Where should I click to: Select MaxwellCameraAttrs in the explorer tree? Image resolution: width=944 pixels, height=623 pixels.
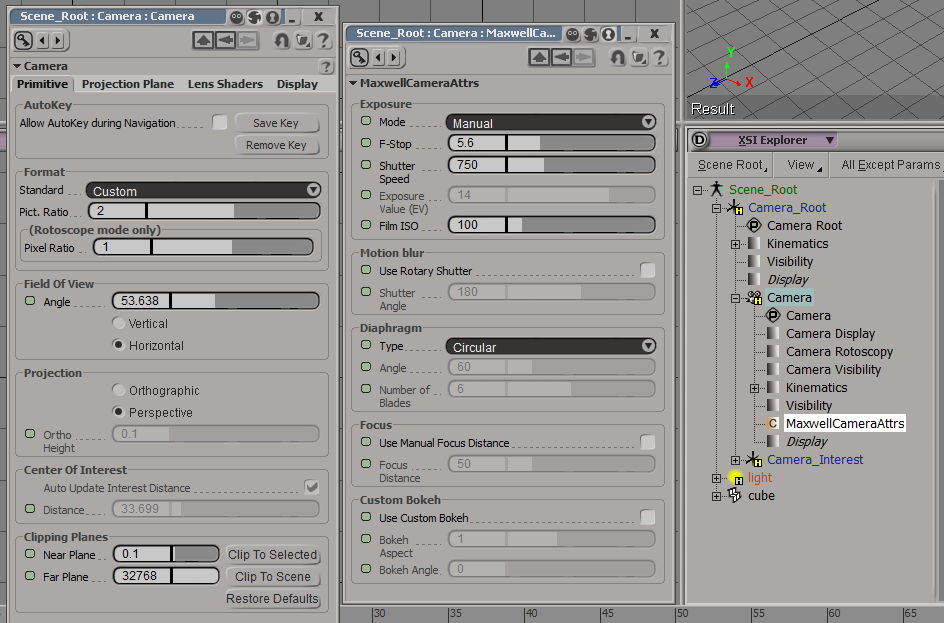[844, 424]
